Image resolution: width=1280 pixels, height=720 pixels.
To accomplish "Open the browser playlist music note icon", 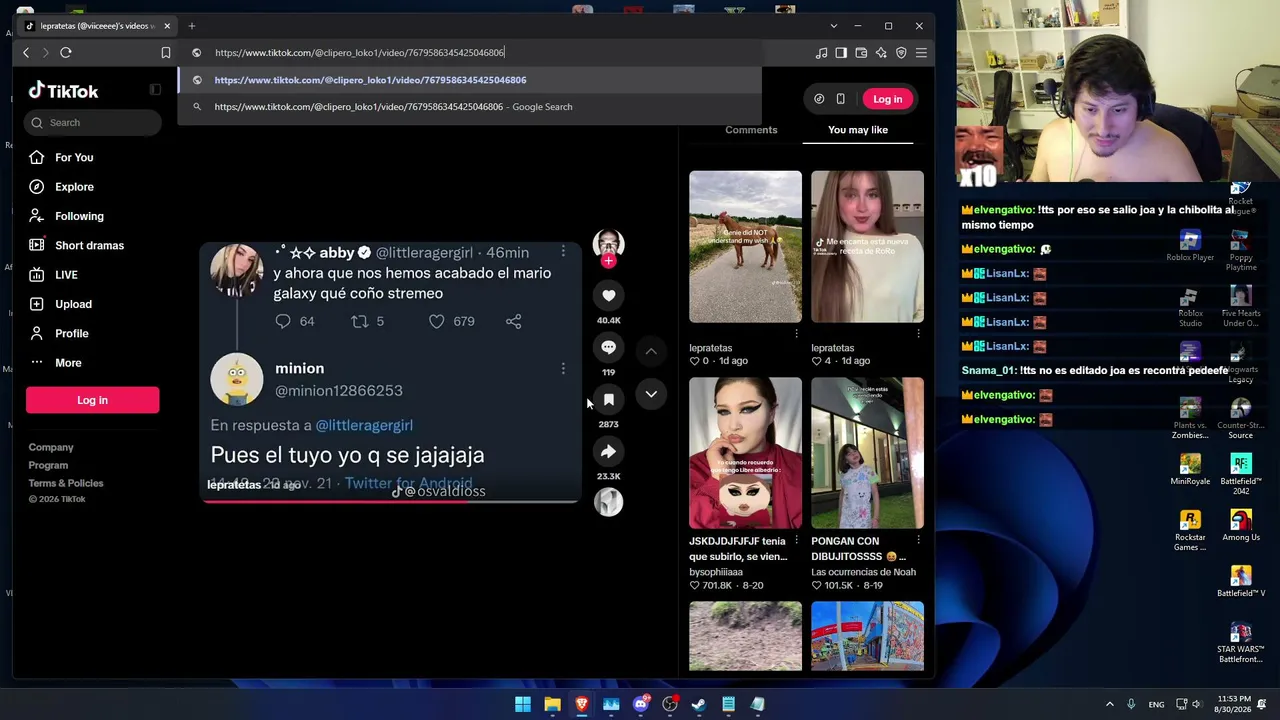I will [x=821, y=52].
